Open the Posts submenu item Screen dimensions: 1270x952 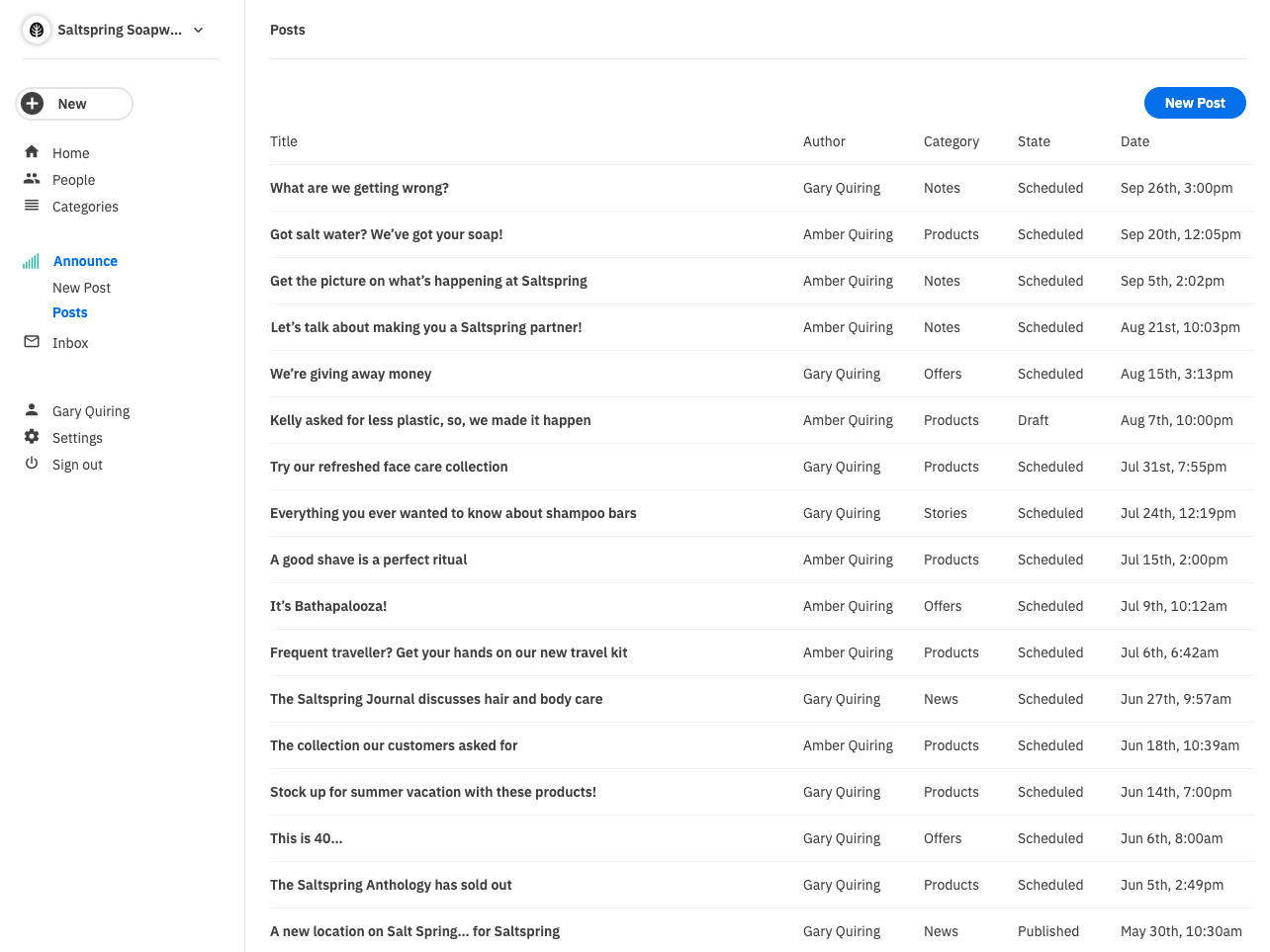tap(70, 312)
